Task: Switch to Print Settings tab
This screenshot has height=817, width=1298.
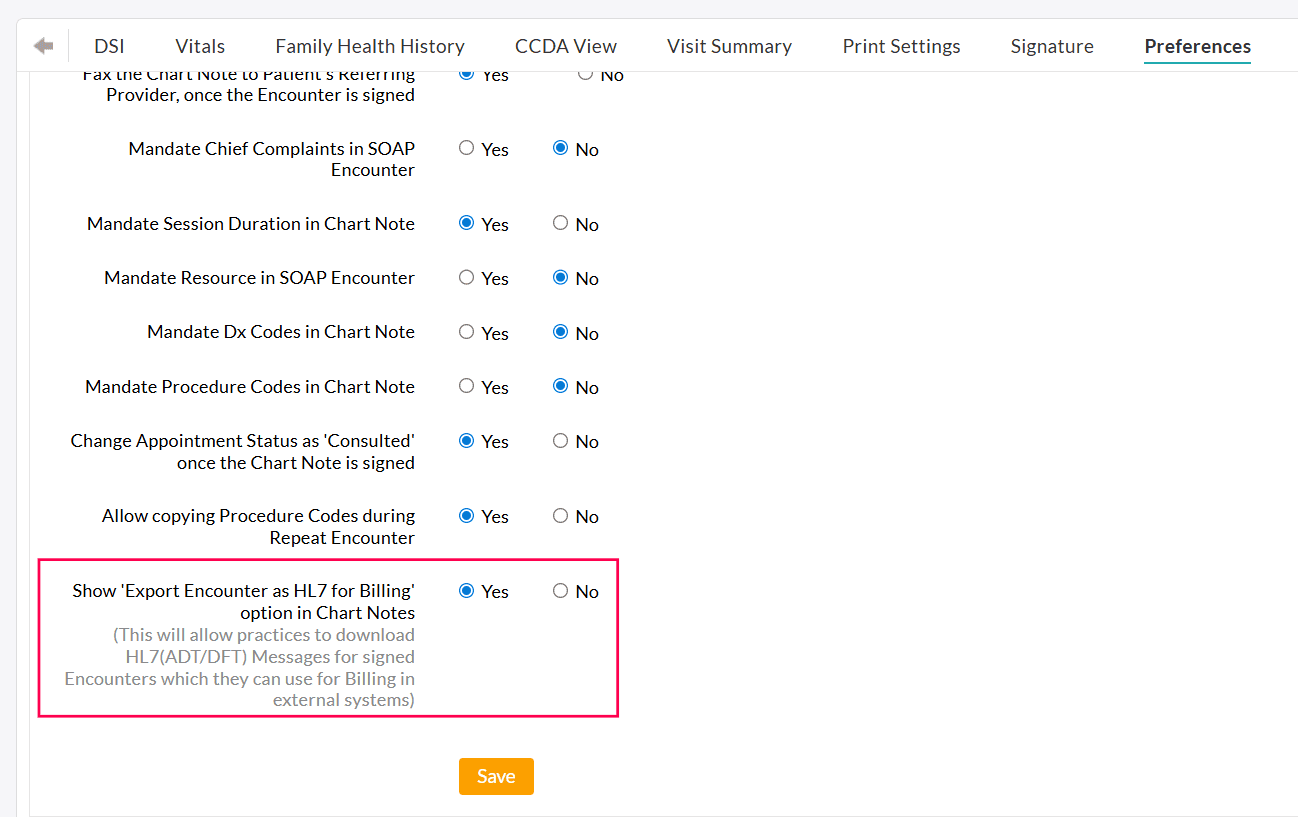Action: (x=901, y=46)
